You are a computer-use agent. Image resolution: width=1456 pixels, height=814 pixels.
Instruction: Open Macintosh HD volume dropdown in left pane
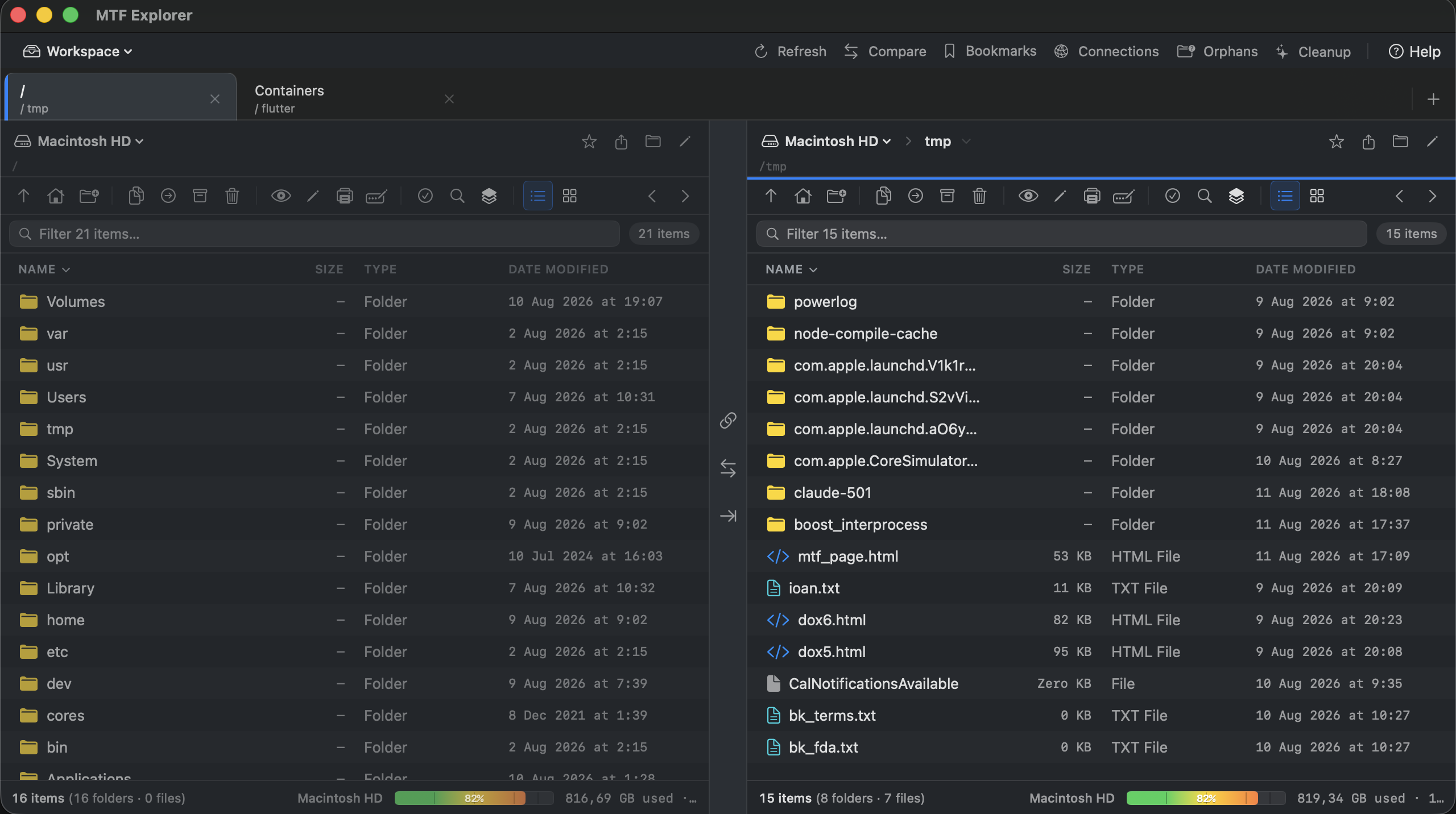pyautogui.click(x=79, y=141)
